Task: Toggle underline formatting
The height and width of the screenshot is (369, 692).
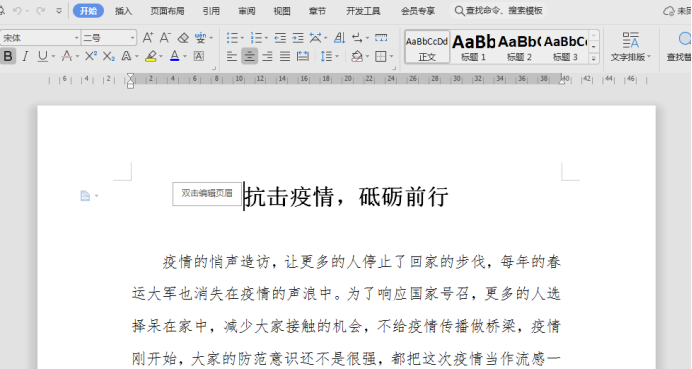Action: 42,56
